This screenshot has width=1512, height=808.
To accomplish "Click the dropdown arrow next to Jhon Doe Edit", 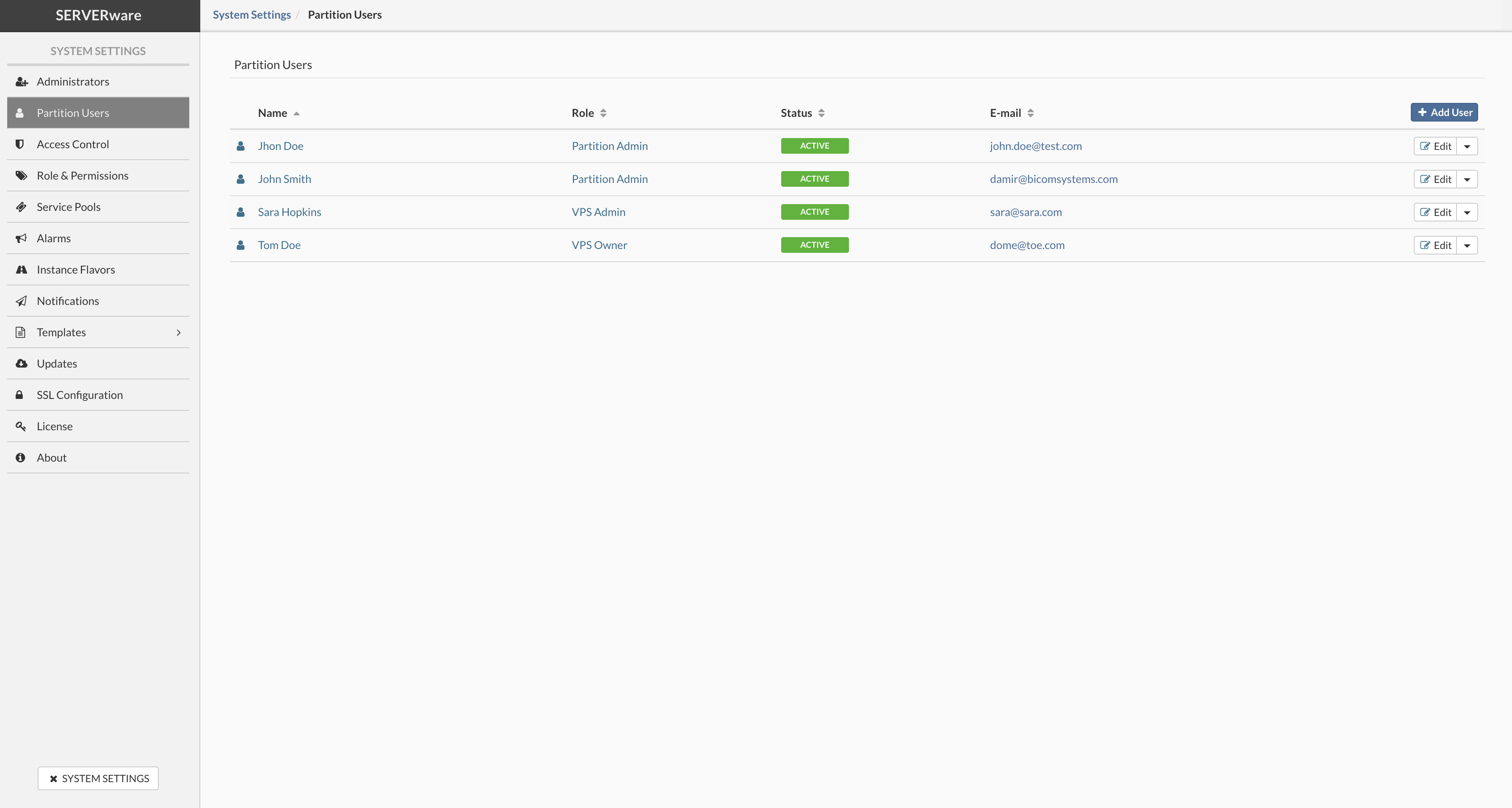I will pyautogui.click(x=1467, y=145).
